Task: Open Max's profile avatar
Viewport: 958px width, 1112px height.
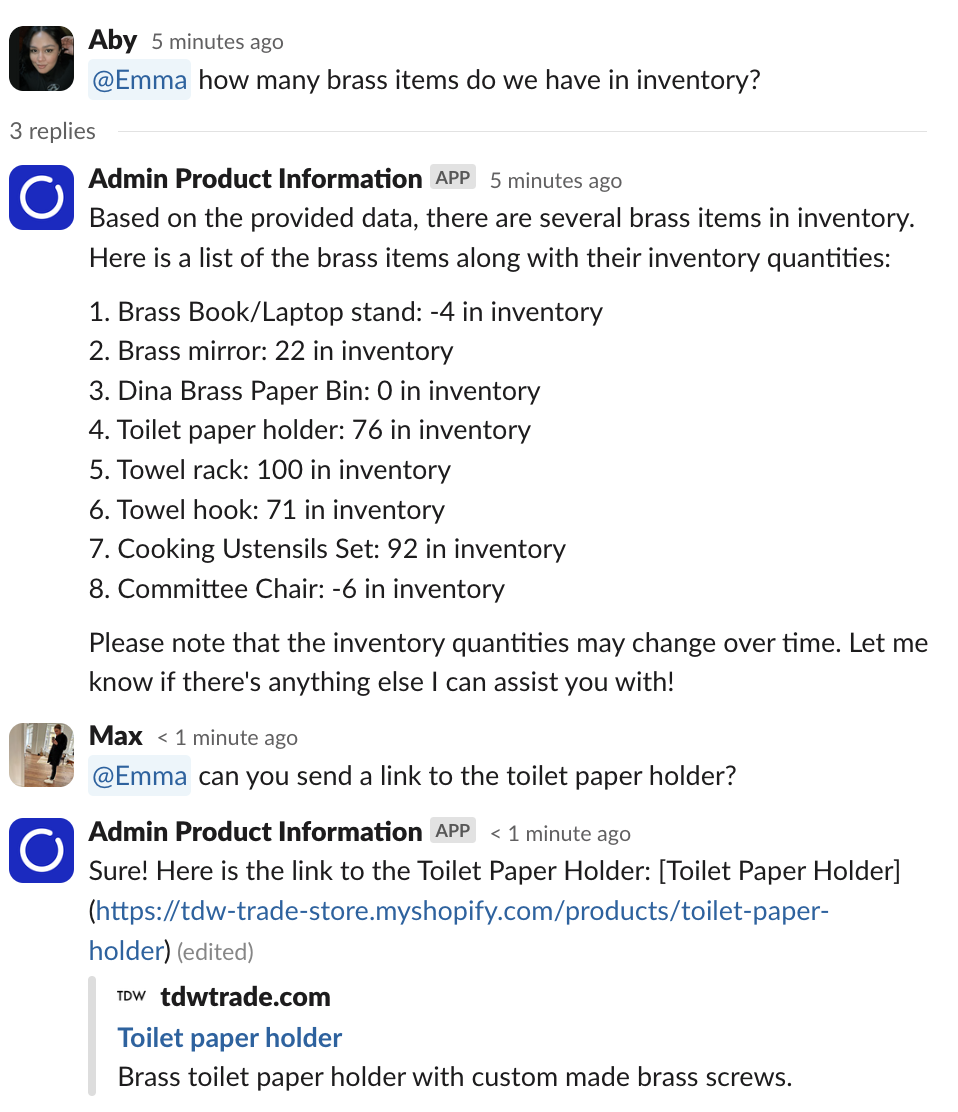Action: coord(41,755)
